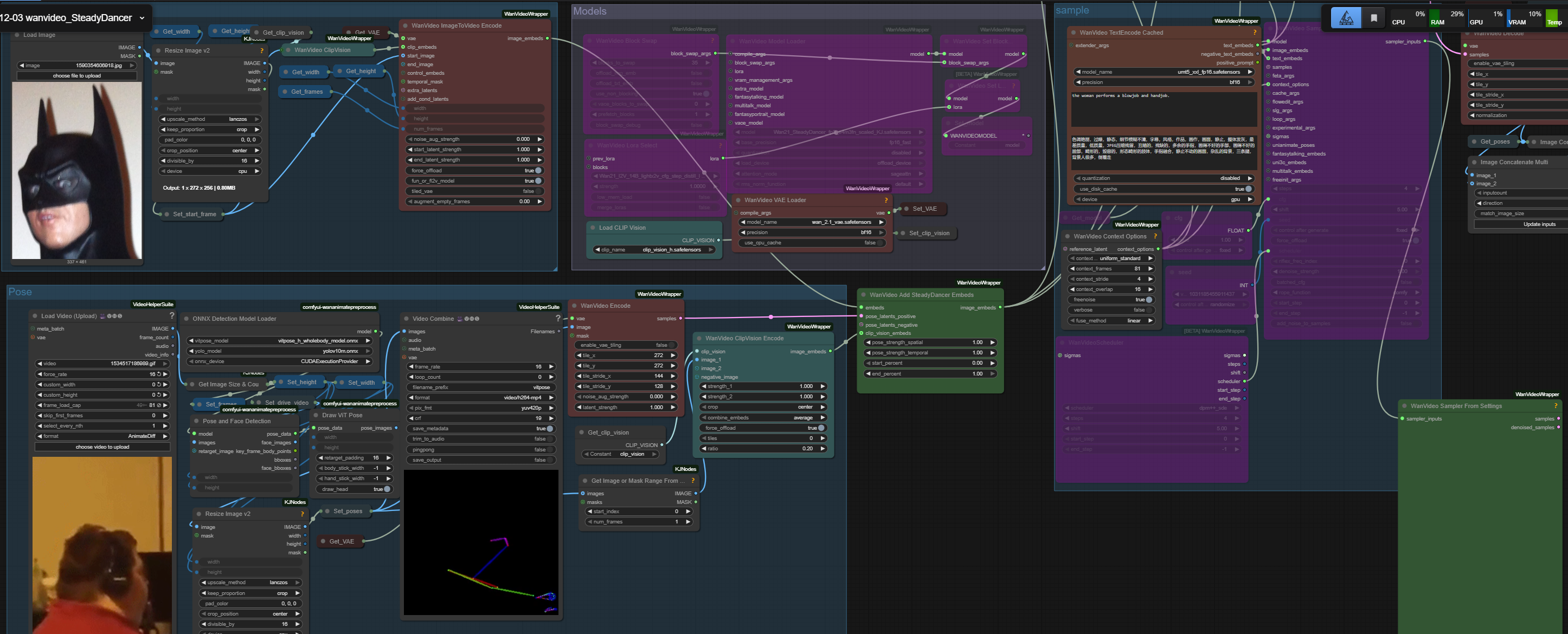The image size is (1568, 634).
Task: Open vitpose_model selector in ONNX loader
Action: (x=280, y=341)
